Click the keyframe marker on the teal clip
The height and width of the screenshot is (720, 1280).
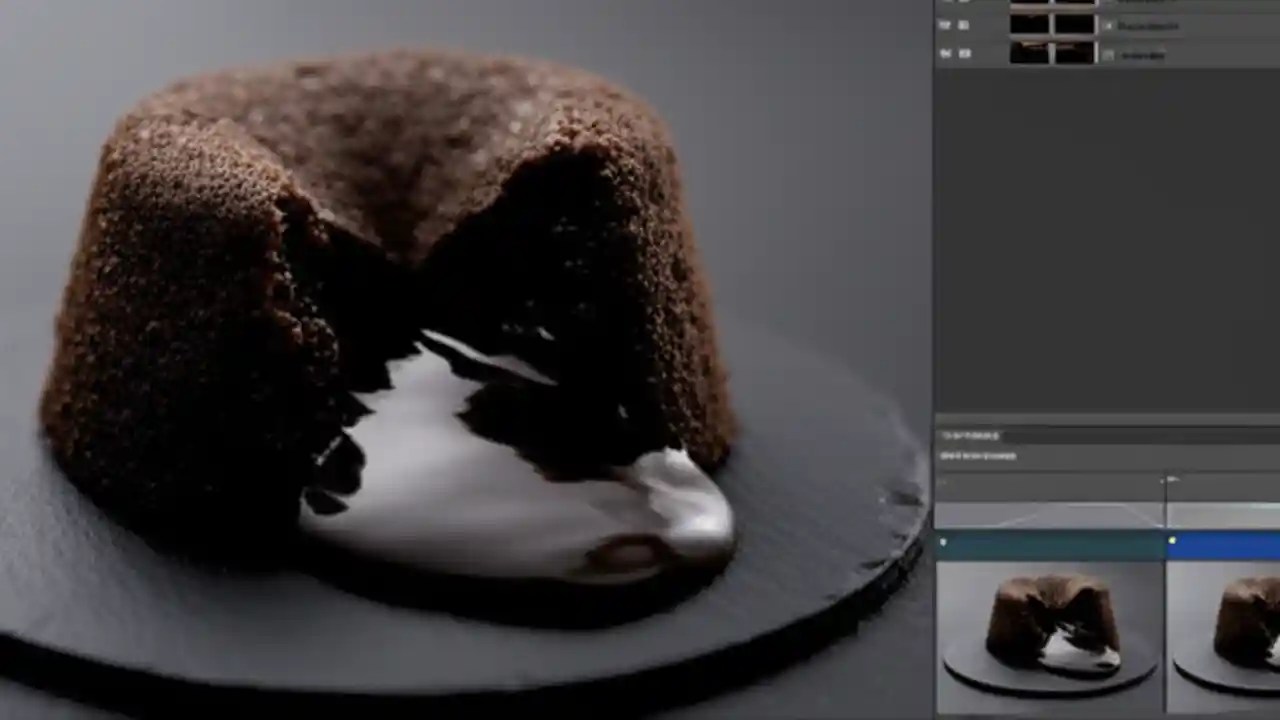pos(943,542)
